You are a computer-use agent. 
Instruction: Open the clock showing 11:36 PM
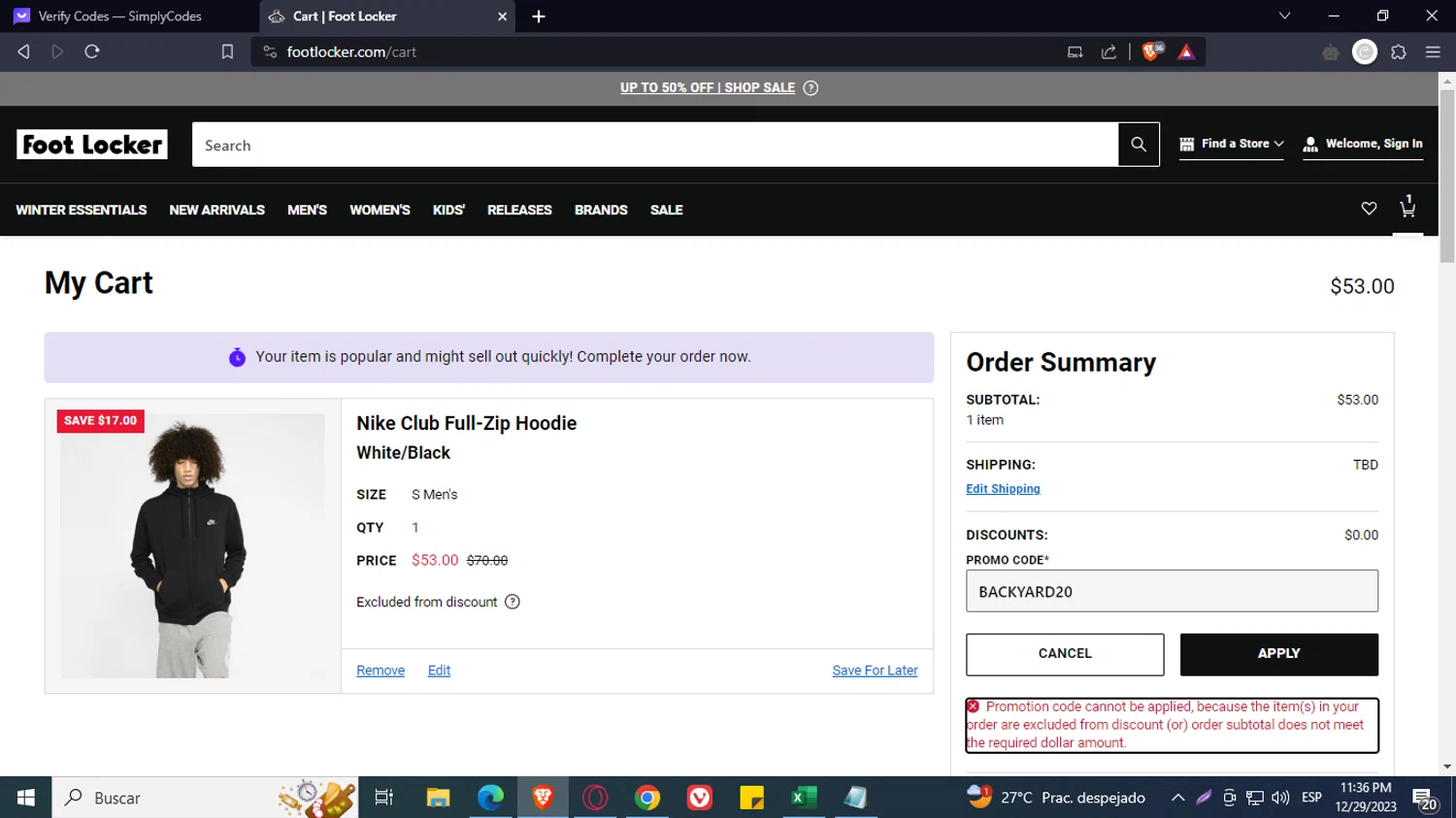pyautogui.click(x=1366, y=798)
